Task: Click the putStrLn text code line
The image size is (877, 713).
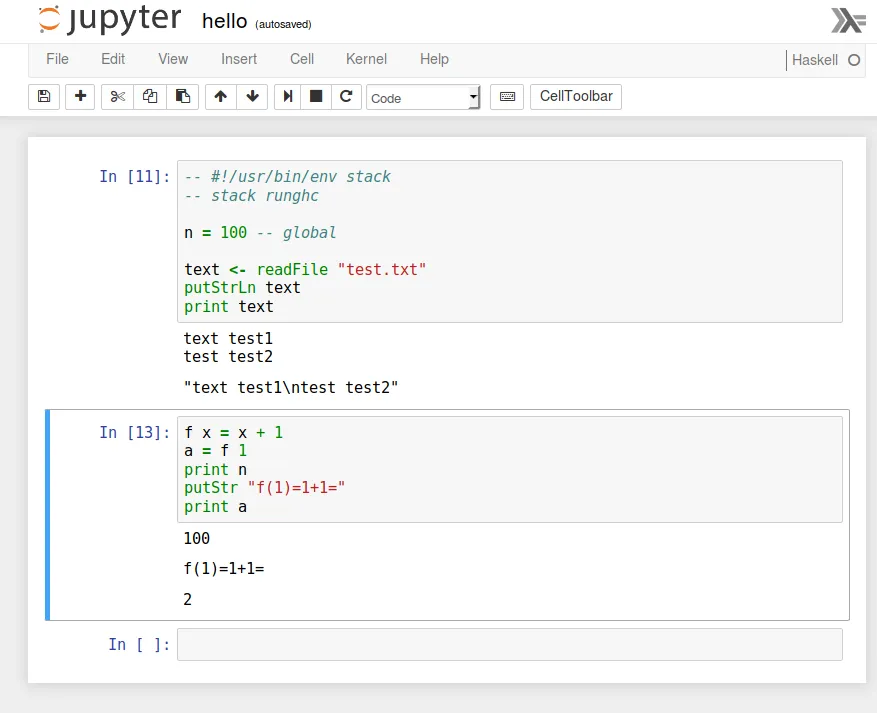Action: [x=242, y=287]
